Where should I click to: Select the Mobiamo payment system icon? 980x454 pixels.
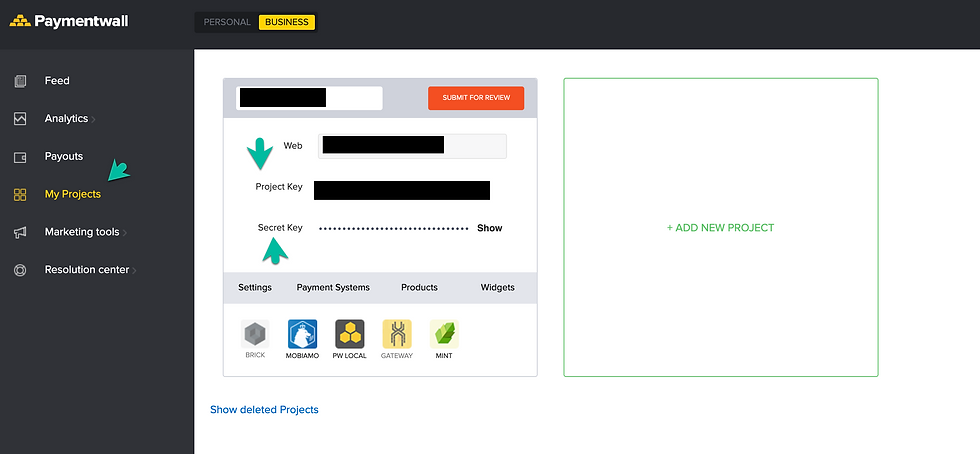click(302, 334)
